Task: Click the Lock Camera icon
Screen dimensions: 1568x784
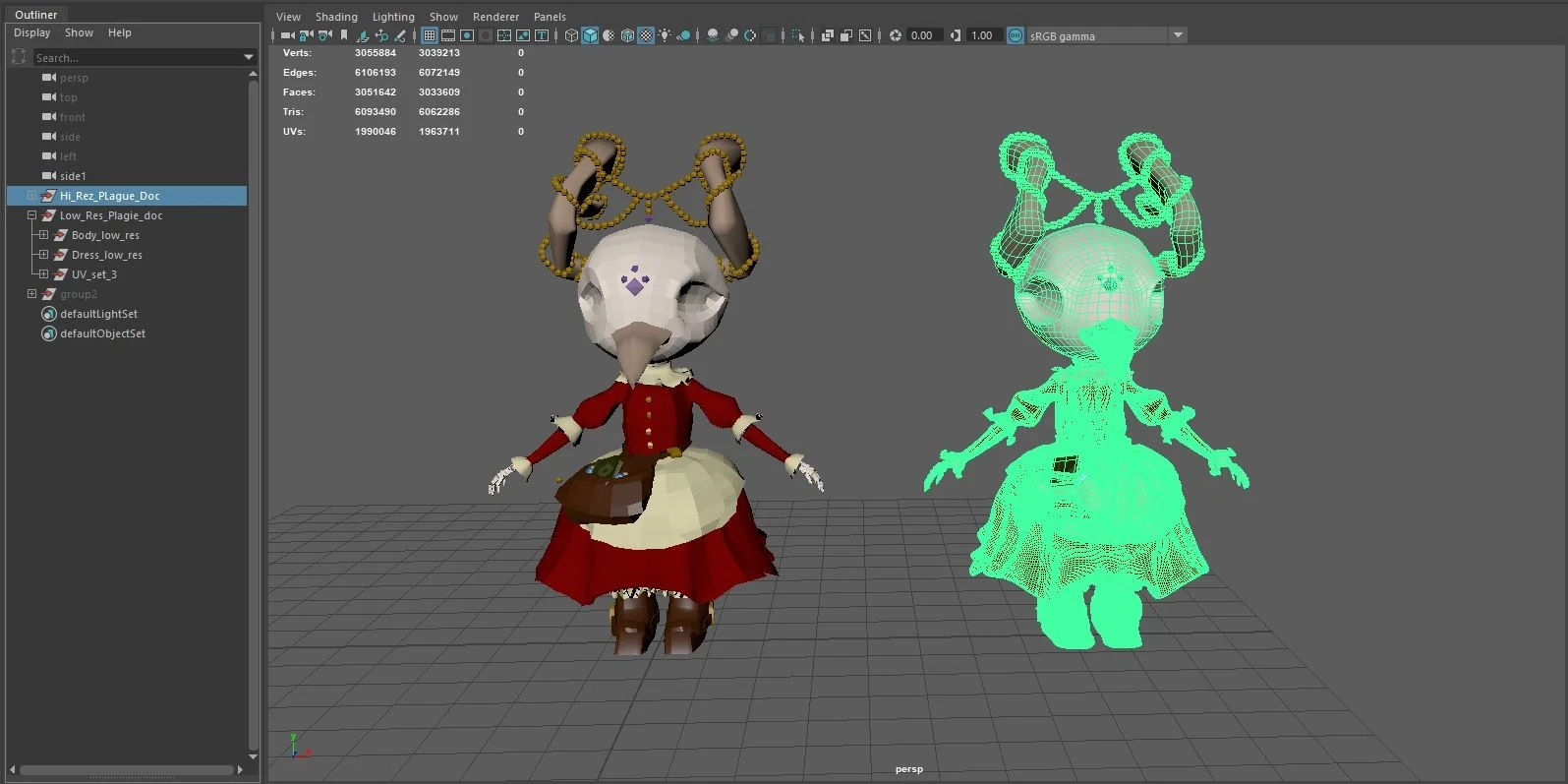Action: tap(307, 35)
